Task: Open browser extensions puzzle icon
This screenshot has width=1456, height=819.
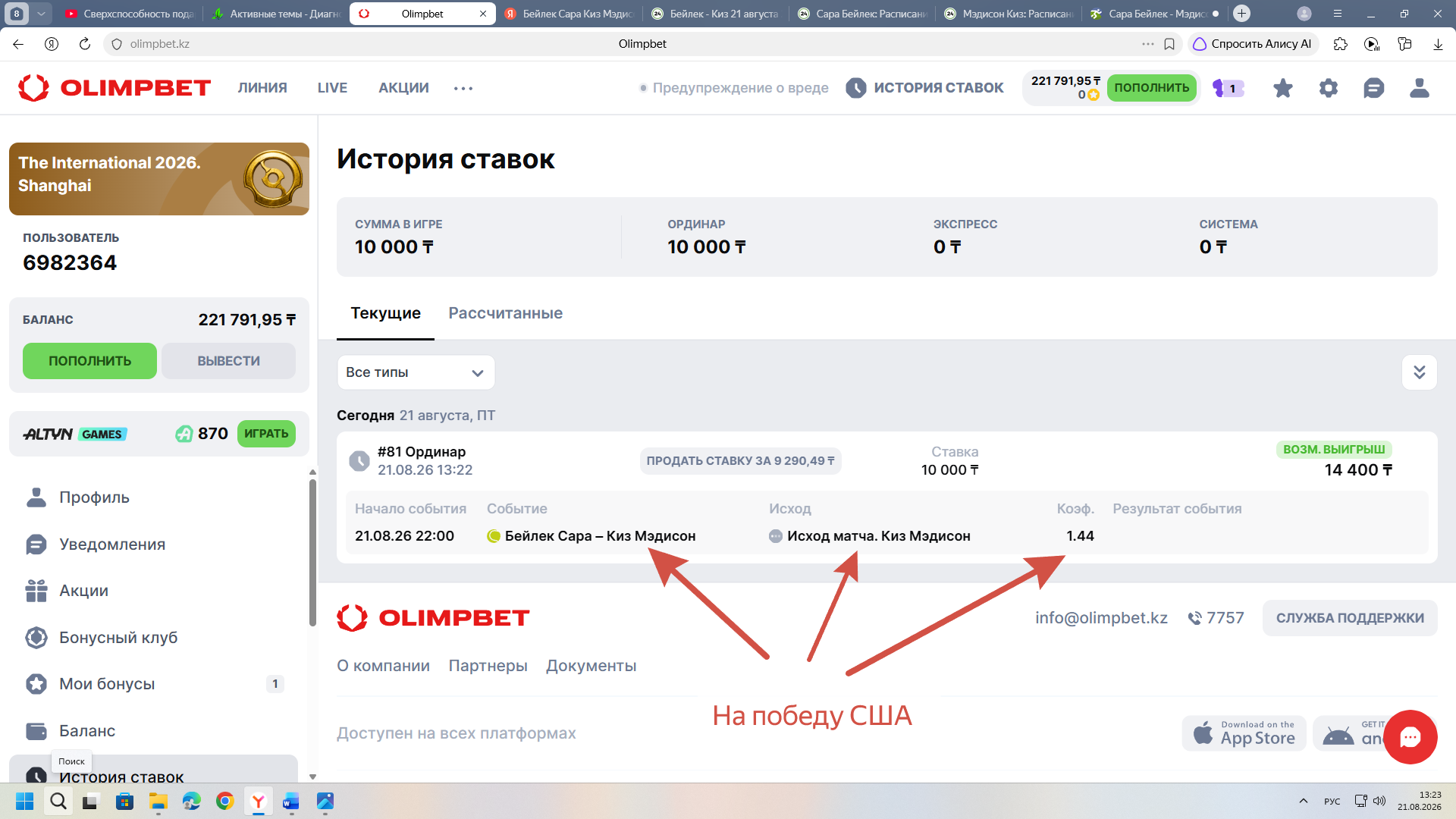Action: tap(1340, 44)
